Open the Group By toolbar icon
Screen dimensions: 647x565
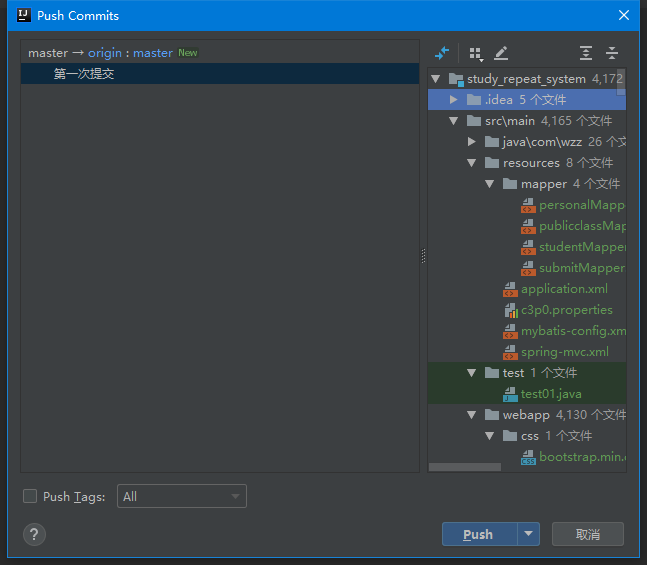click(476, 54)
